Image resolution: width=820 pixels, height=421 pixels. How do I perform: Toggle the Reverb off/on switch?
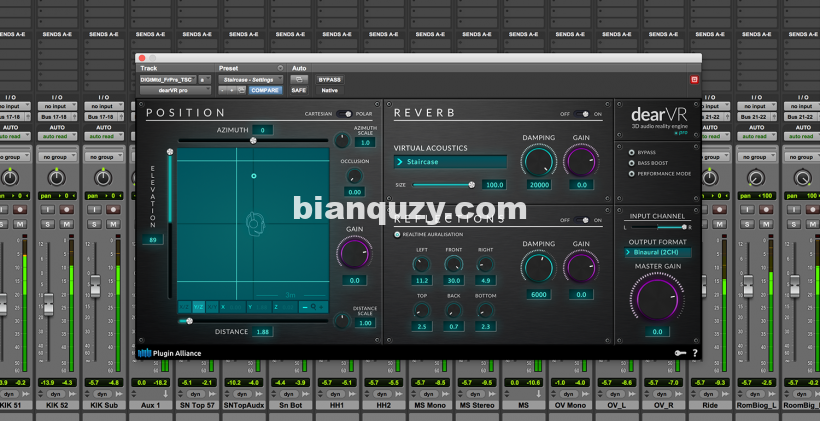(581, 113)
